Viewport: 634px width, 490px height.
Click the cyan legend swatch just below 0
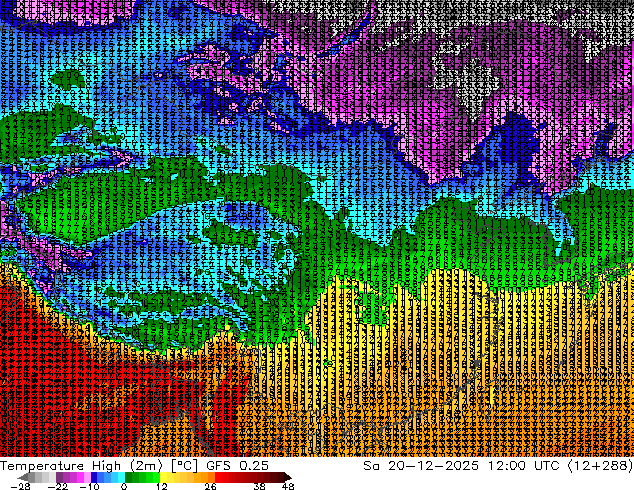tap(122, 477)
